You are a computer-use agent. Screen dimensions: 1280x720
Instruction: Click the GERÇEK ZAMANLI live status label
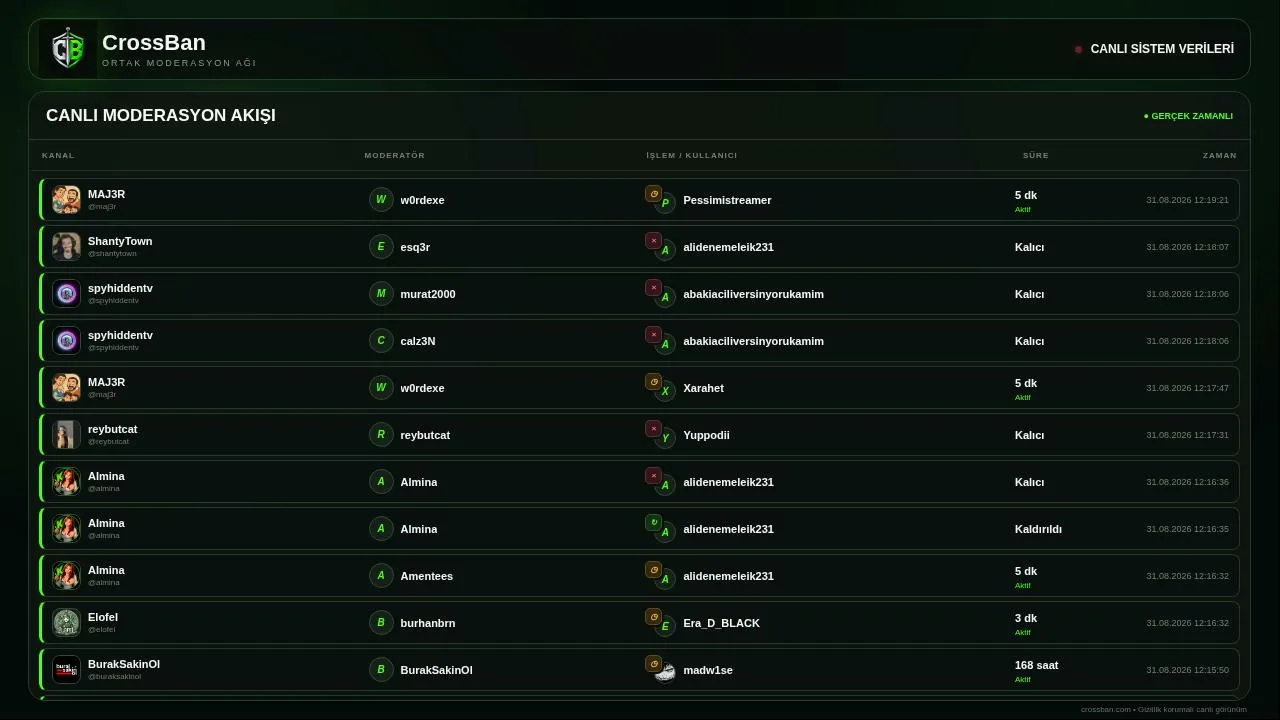1188,116
